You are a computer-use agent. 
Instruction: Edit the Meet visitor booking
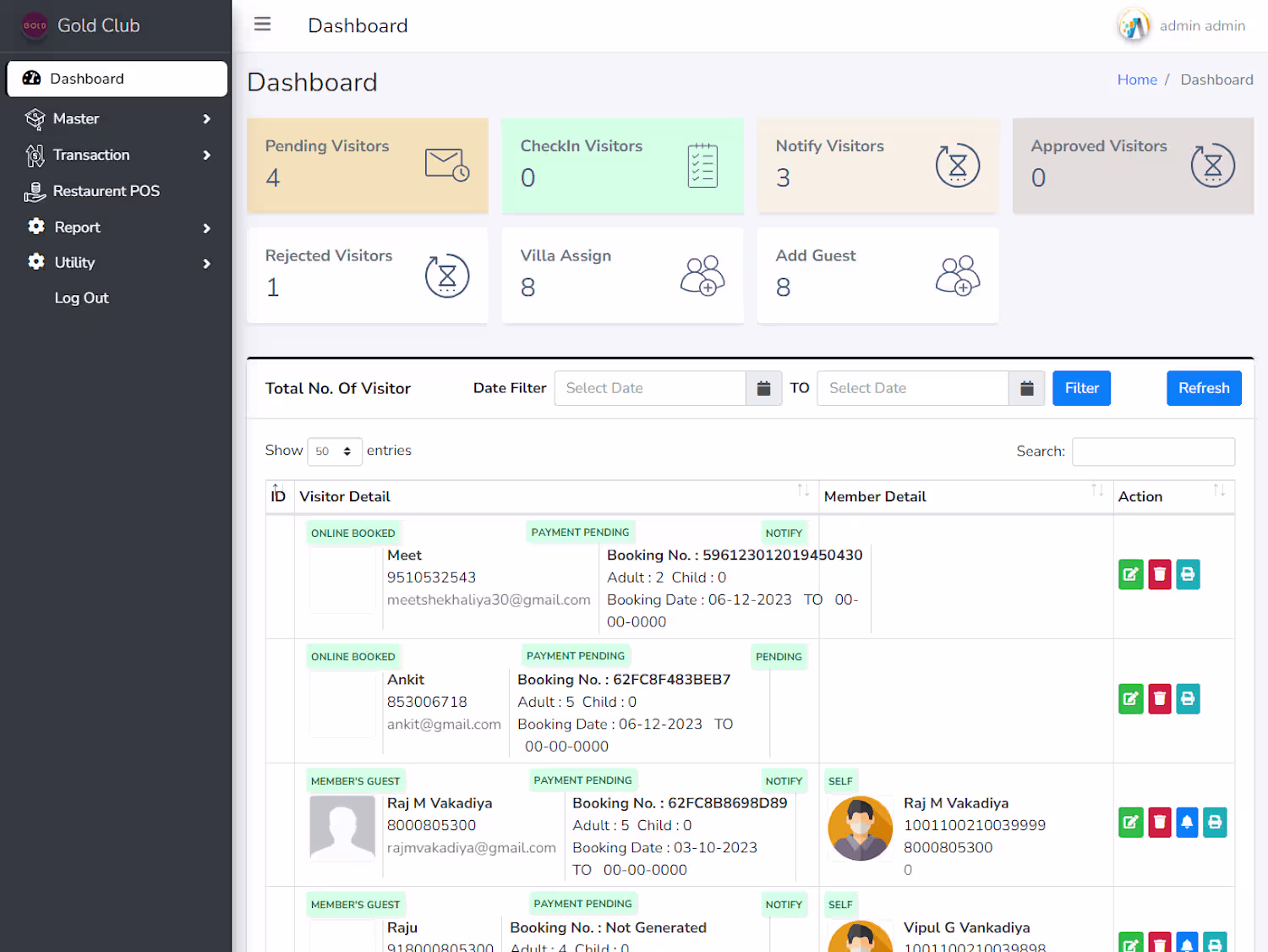(x=1131, y=575)
